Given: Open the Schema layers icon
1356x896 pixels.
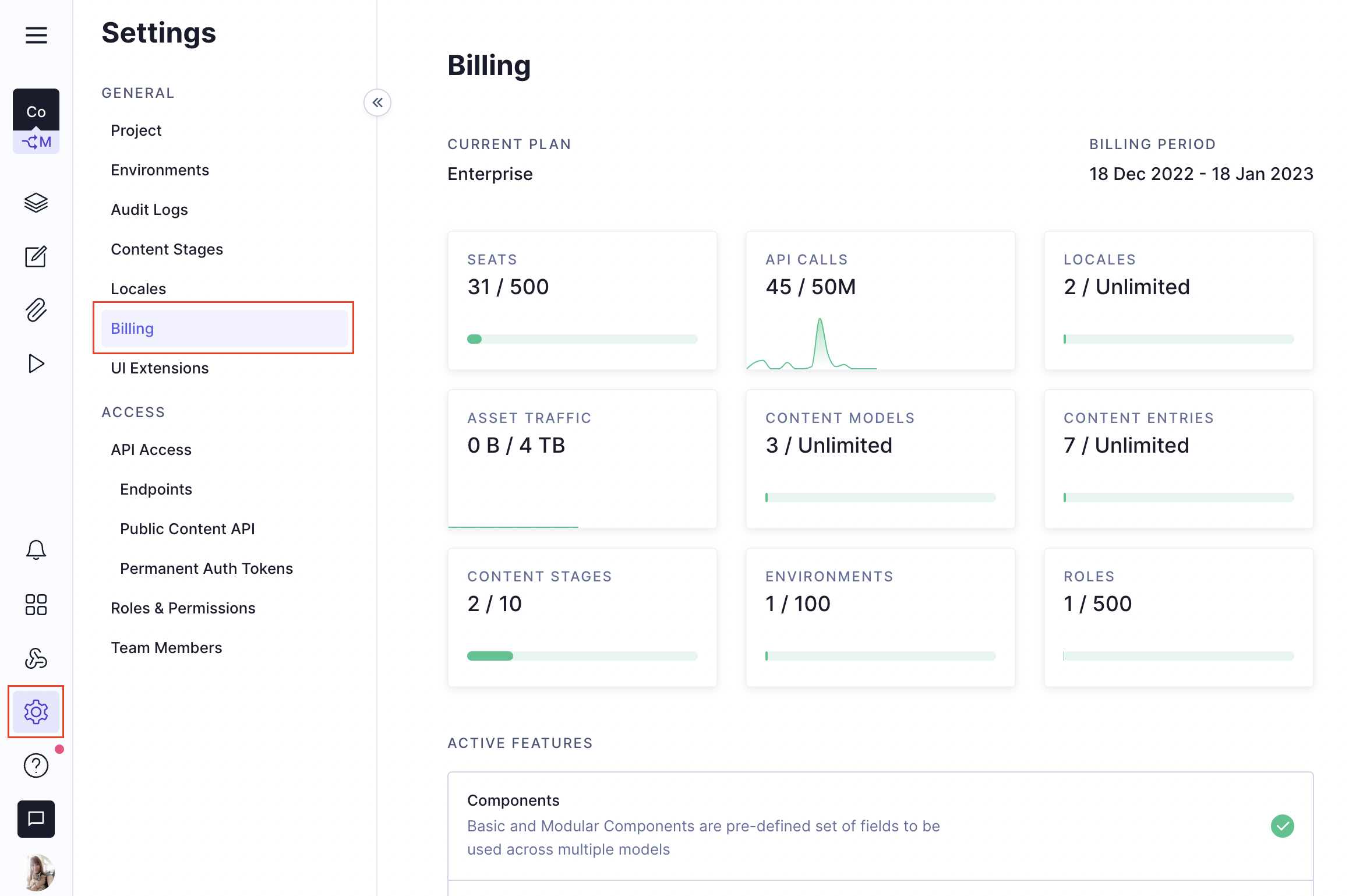Looking at the screenshot, I should tap(36, 203).
